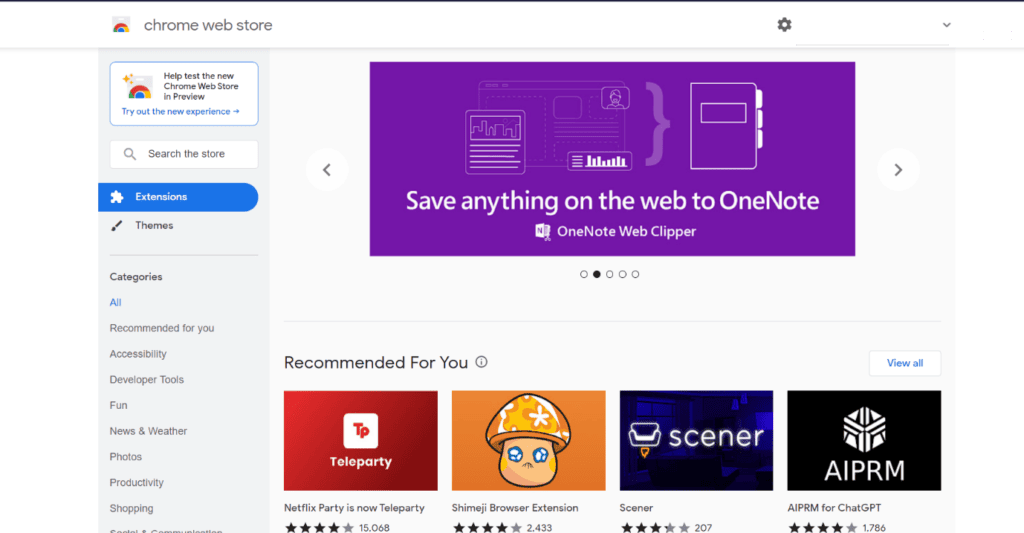Image resolution: width=1024 pixels, height=533 pixels.
Task: Go to previous carousel slide
Action: (327, 170)
